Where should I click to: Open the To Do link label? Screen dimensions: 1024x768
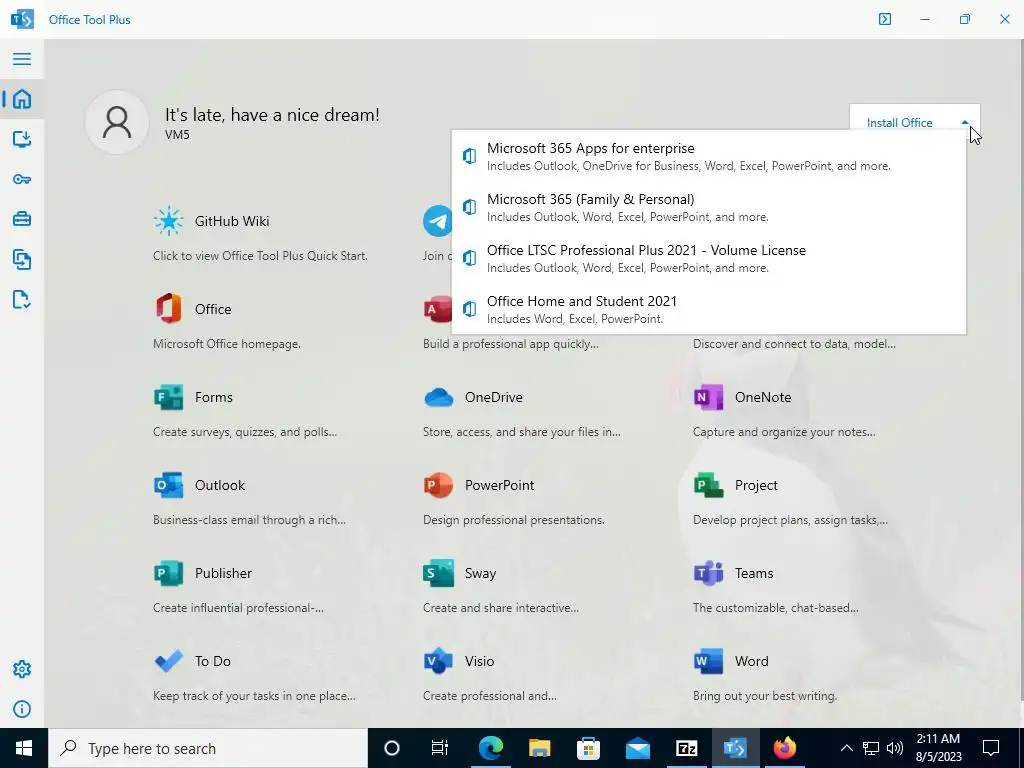[212, 662]
